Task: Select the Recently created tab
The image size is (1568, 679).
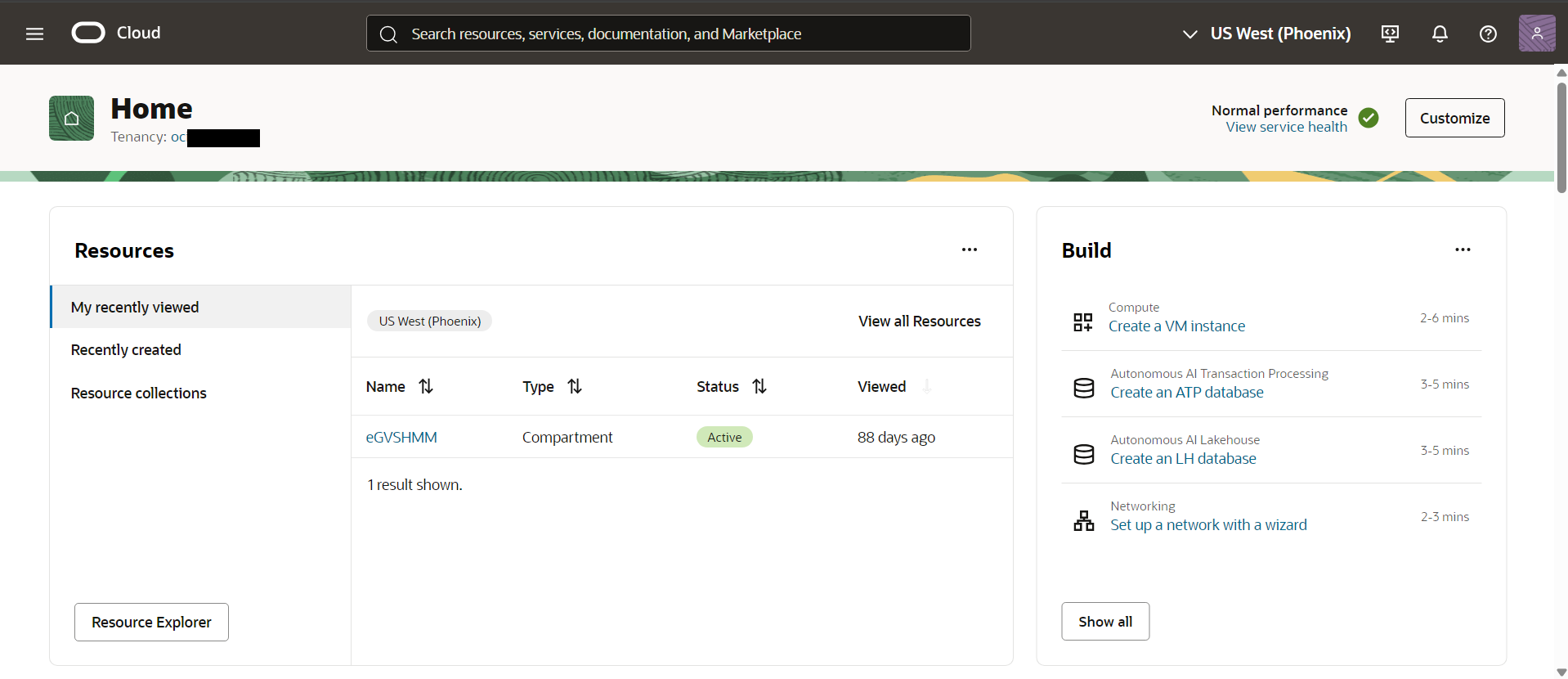Action: pyautogui.click(x=126, y=350)
